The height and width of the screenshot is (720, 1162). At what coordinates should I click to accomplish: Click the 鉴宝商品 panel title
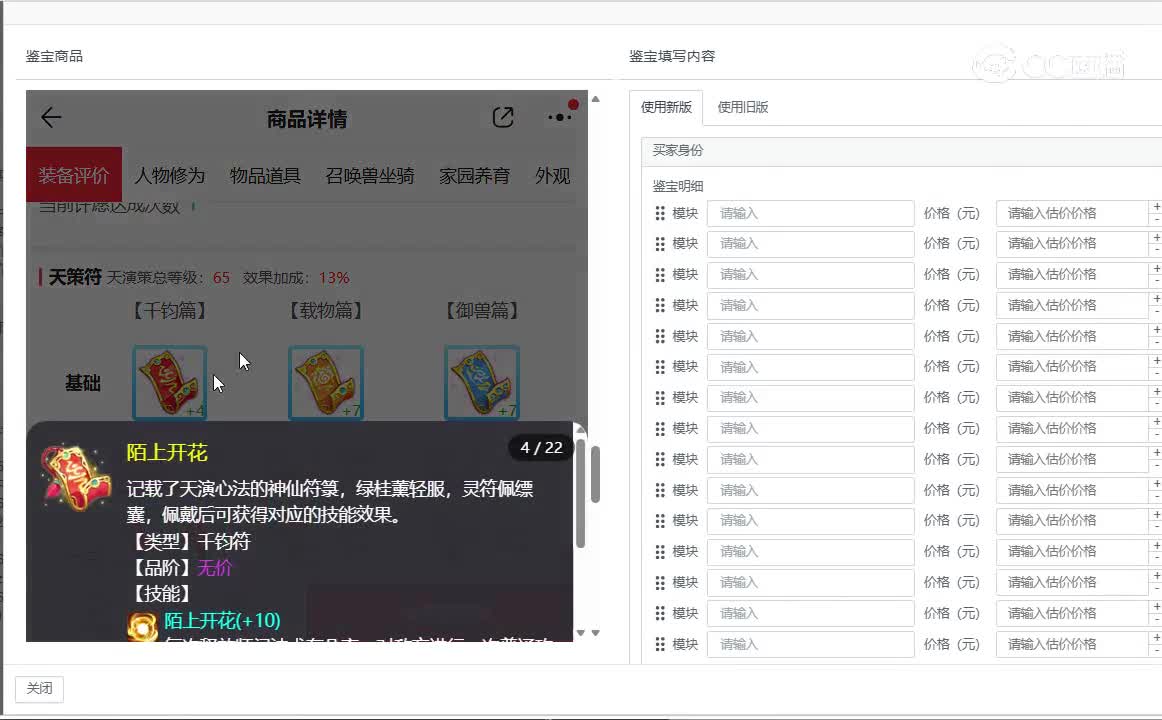pos(54,56)
